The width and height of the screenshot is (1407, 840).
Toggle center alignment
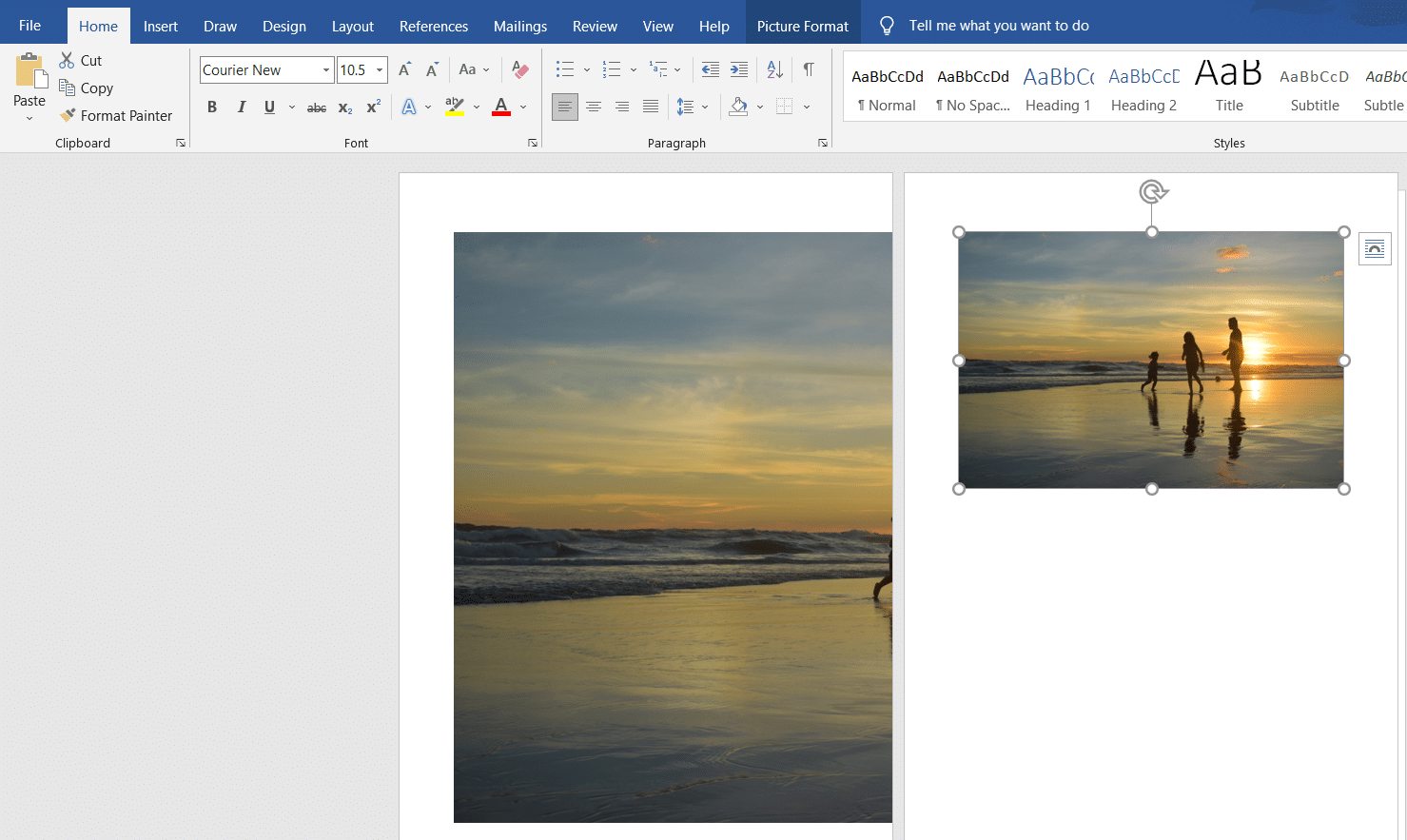pos(594,107)
